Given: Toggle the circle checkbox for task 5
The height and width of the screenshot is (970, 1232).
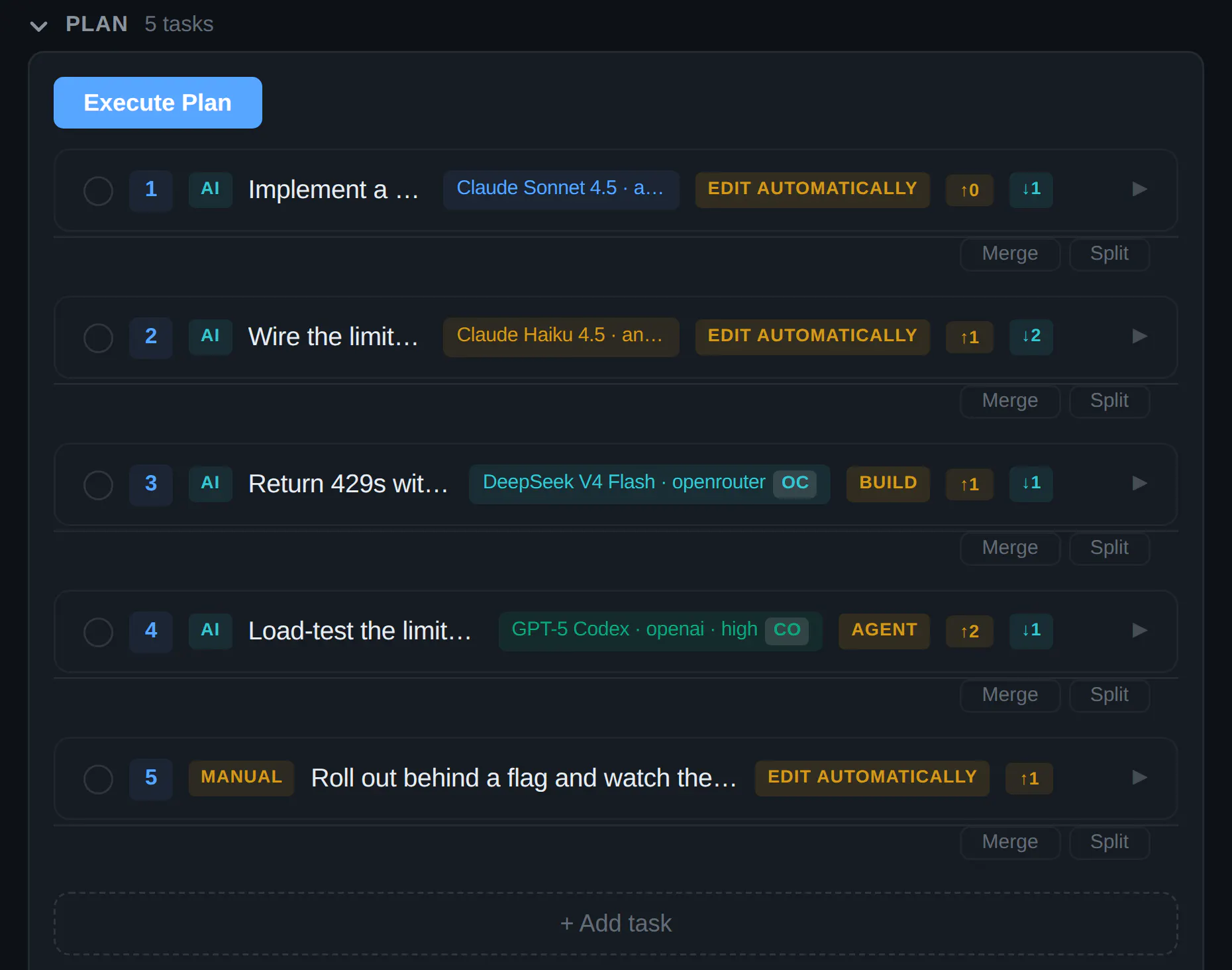Looking at the screenshot, I should point(98,779).
